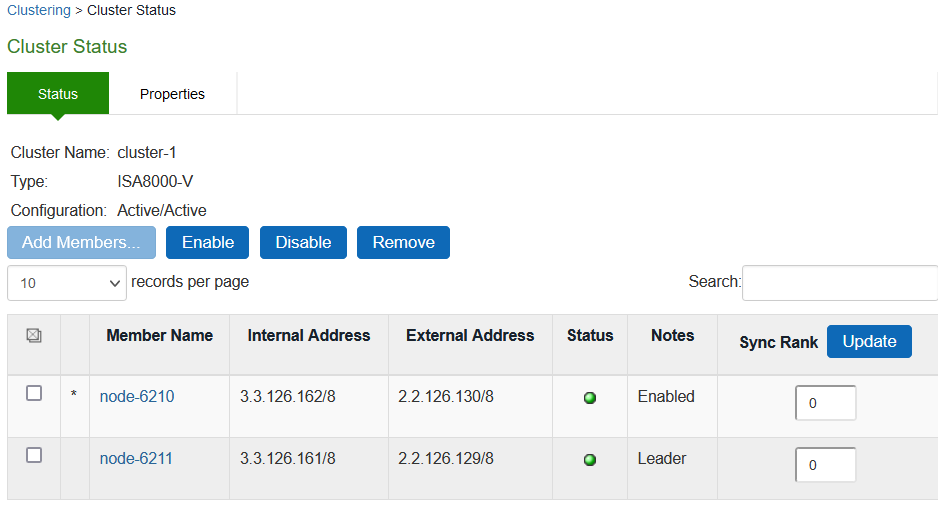938x509 pixels.
Task: Click the Add Members button
Action: (x=81, y=243)
